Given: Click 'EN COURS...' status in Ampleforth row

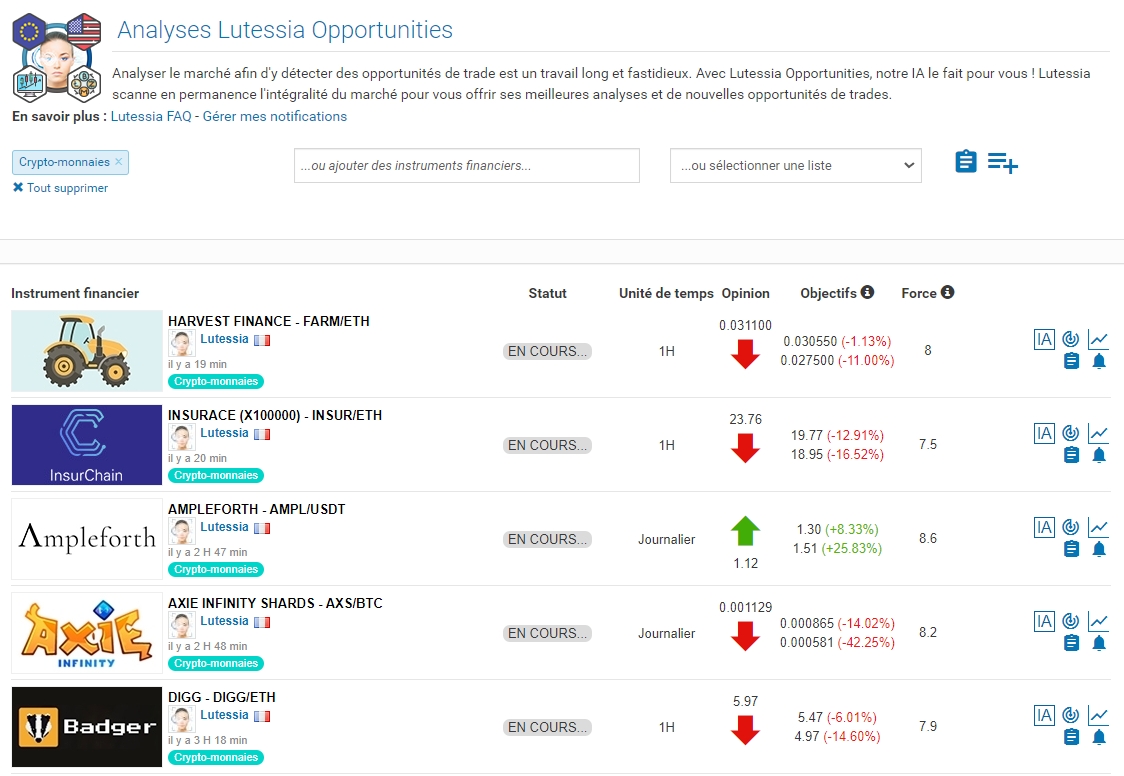Looking at the screenshot, I should coord(548,539).
